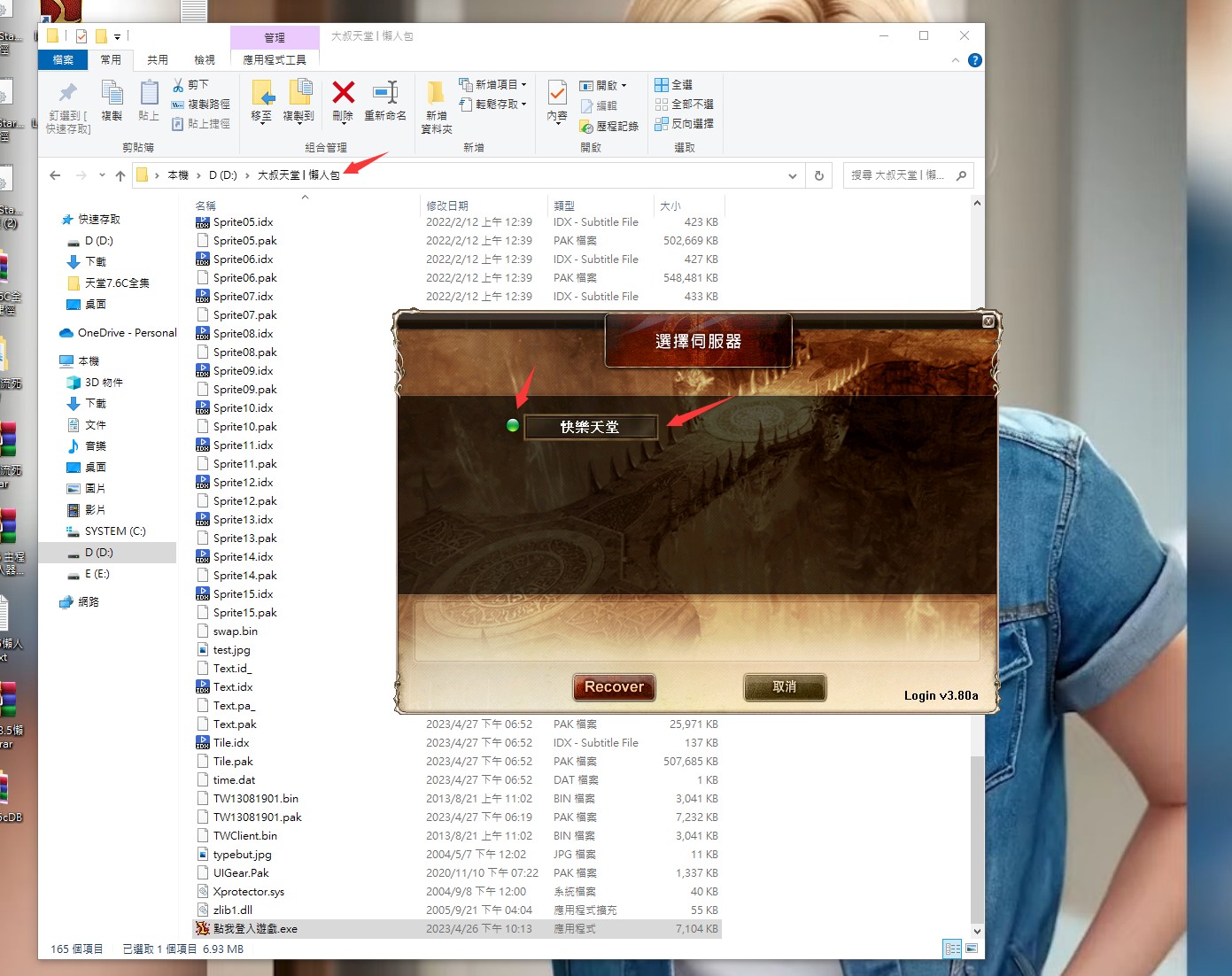
Task: Select the typebut.jpg file
Action: pos(242,855)
